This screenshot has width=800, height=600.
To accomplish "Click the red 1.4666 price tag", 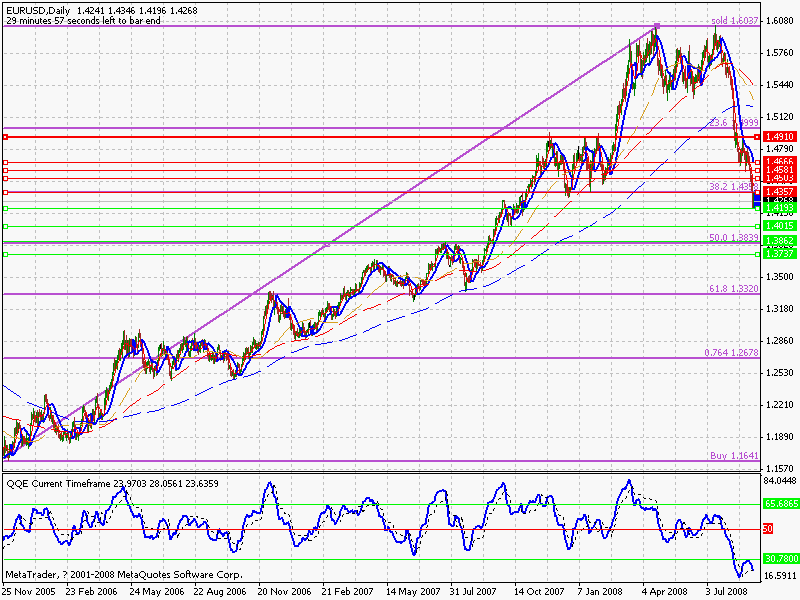I will click(779, 161).
